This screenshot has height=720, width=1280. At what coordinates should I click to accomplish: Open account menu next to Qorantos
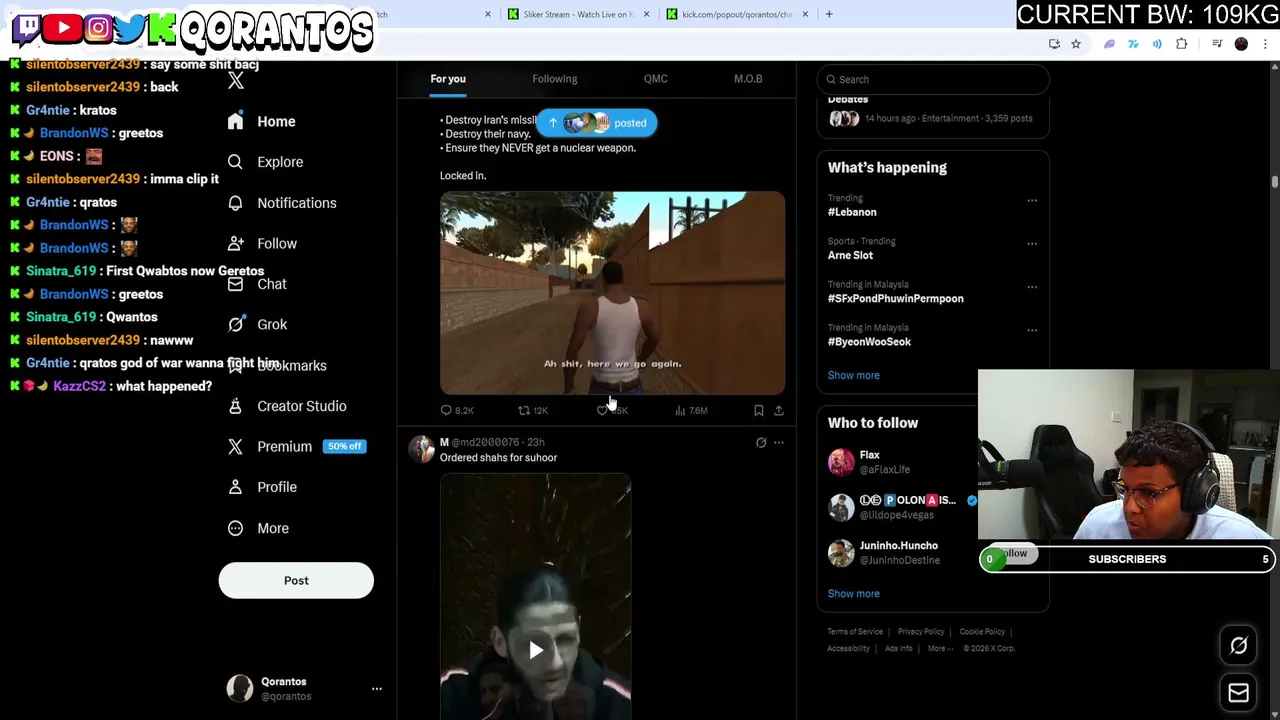click(x=377, y=689)
